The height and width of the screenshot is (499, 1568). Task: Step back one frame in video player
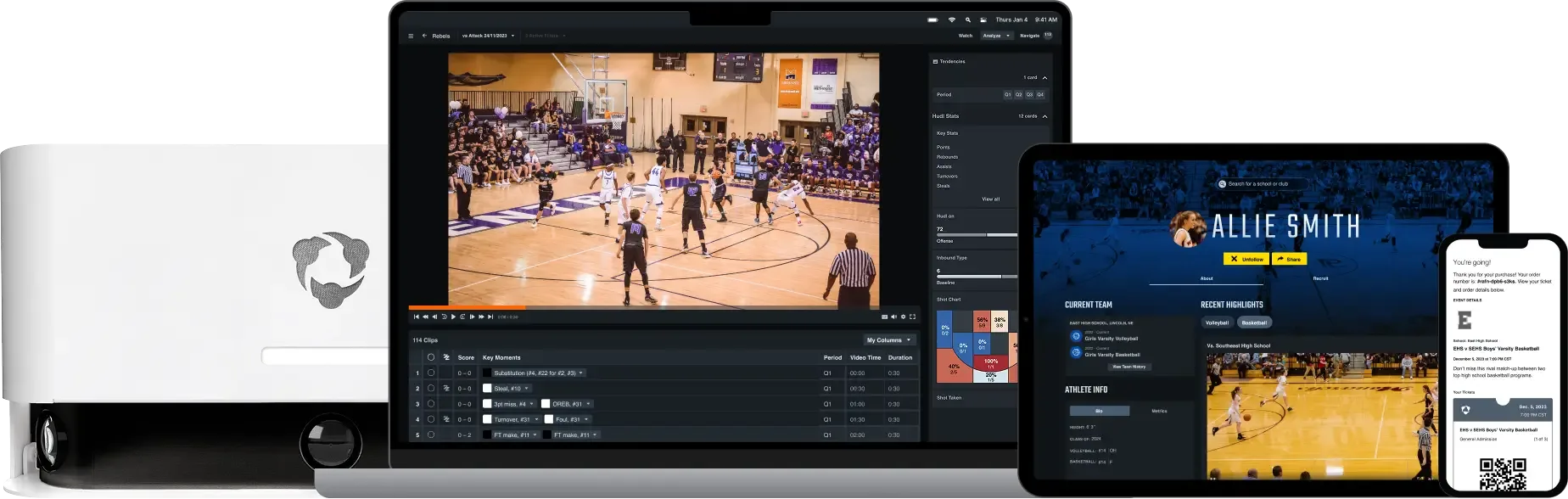(434, 317)
